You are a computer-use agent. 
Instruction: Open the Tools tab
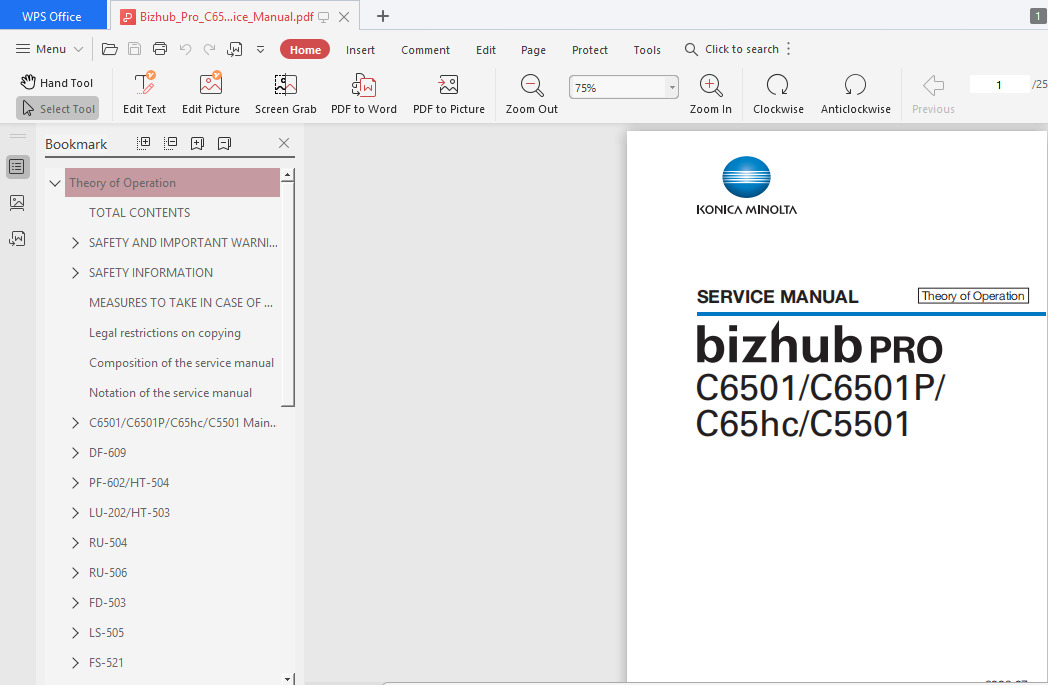647,50
